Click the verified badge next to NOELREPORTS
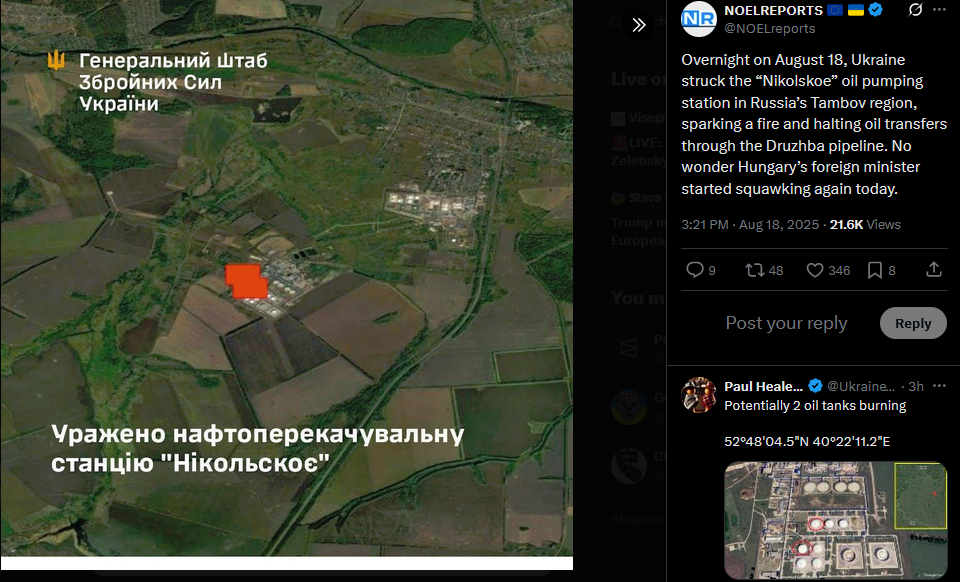This screenshot has height=582, width=960. [x=876, y=10]
